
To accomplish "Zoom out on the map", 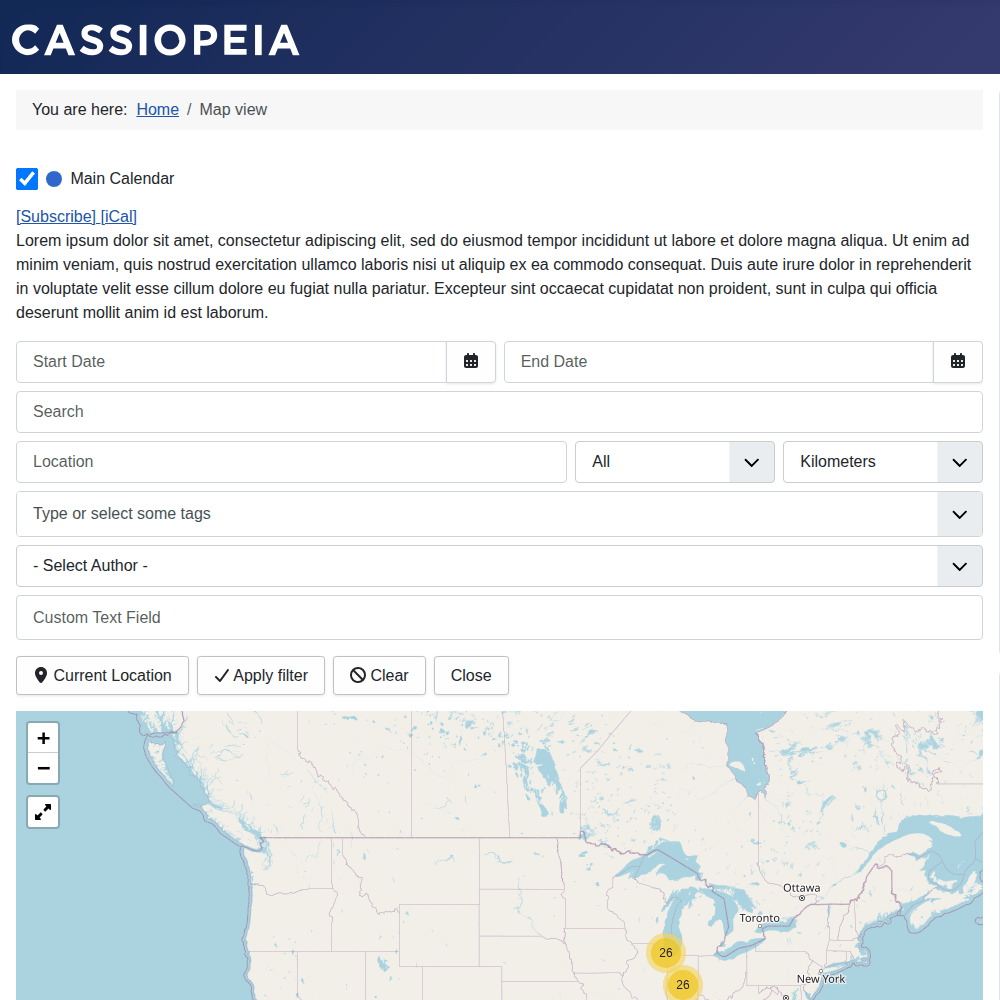I will coord(43,768).
